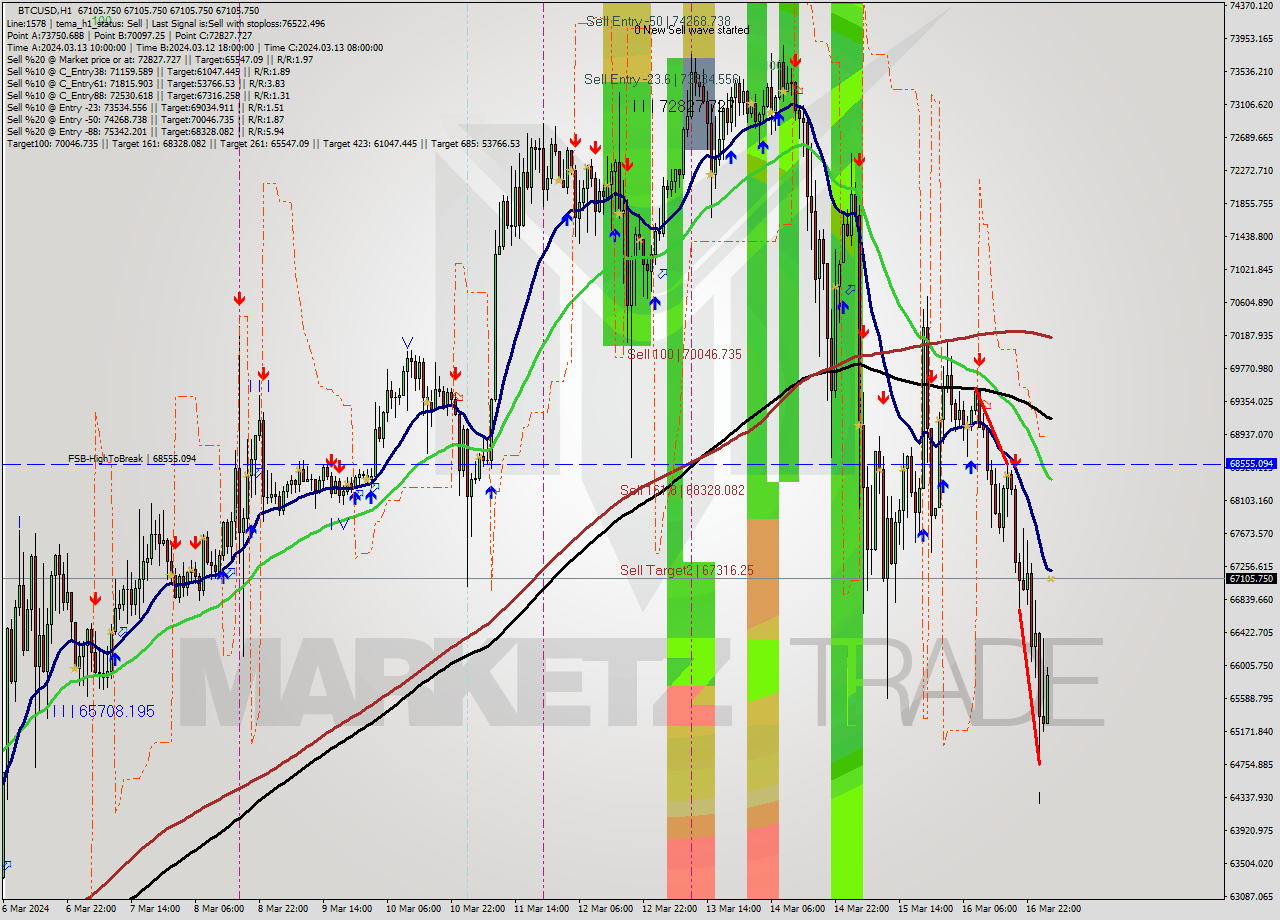Select the Sell %10 @ Entry -23 line
This screenshot has height=920, width=1280.
click(x=145, y=107)
